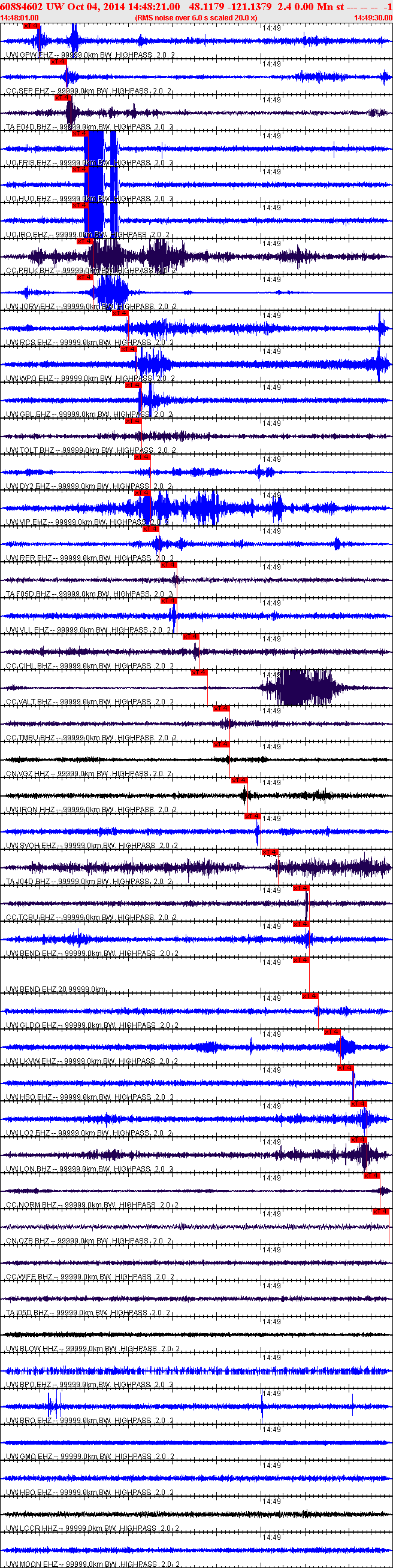
Task: Select the CC.VALT.BHZ station label
Action: point(90,702)
